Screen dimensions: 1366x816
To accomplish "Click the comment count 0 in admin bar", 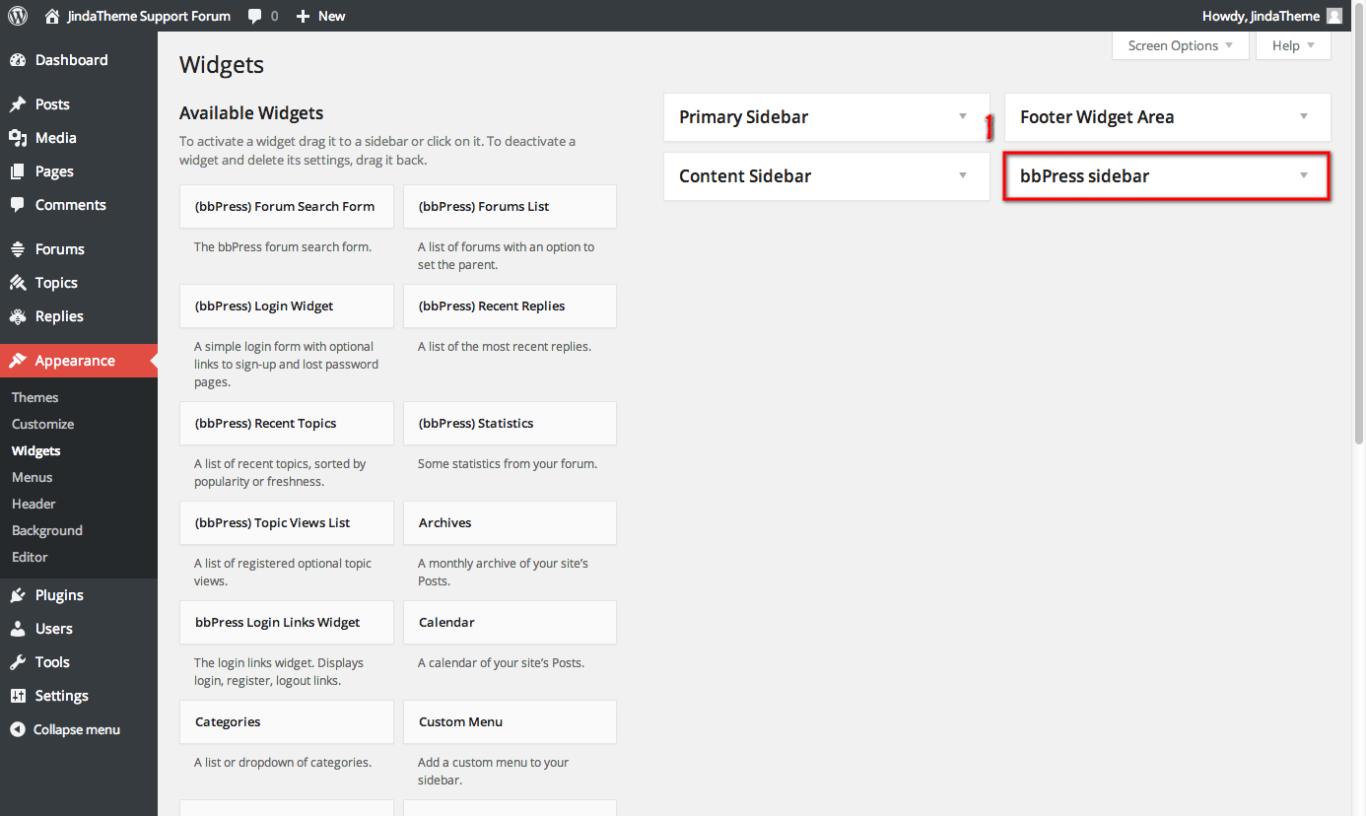I will click(275, 16).
